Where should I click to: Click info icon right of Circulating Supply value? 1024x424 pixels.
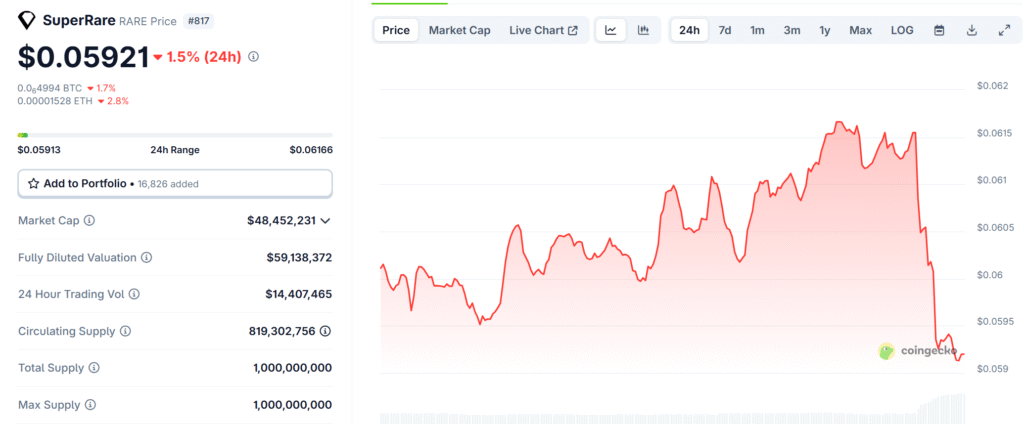coord(326,331)
